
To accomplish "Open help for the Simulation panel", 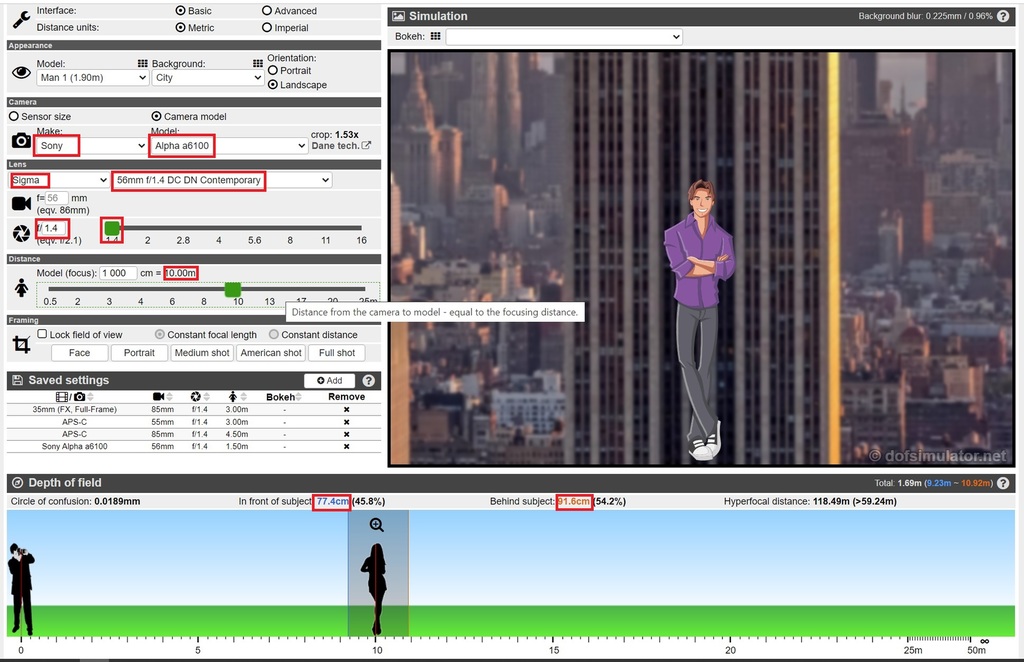I will pyautogui.click(x=1003, y=16).
